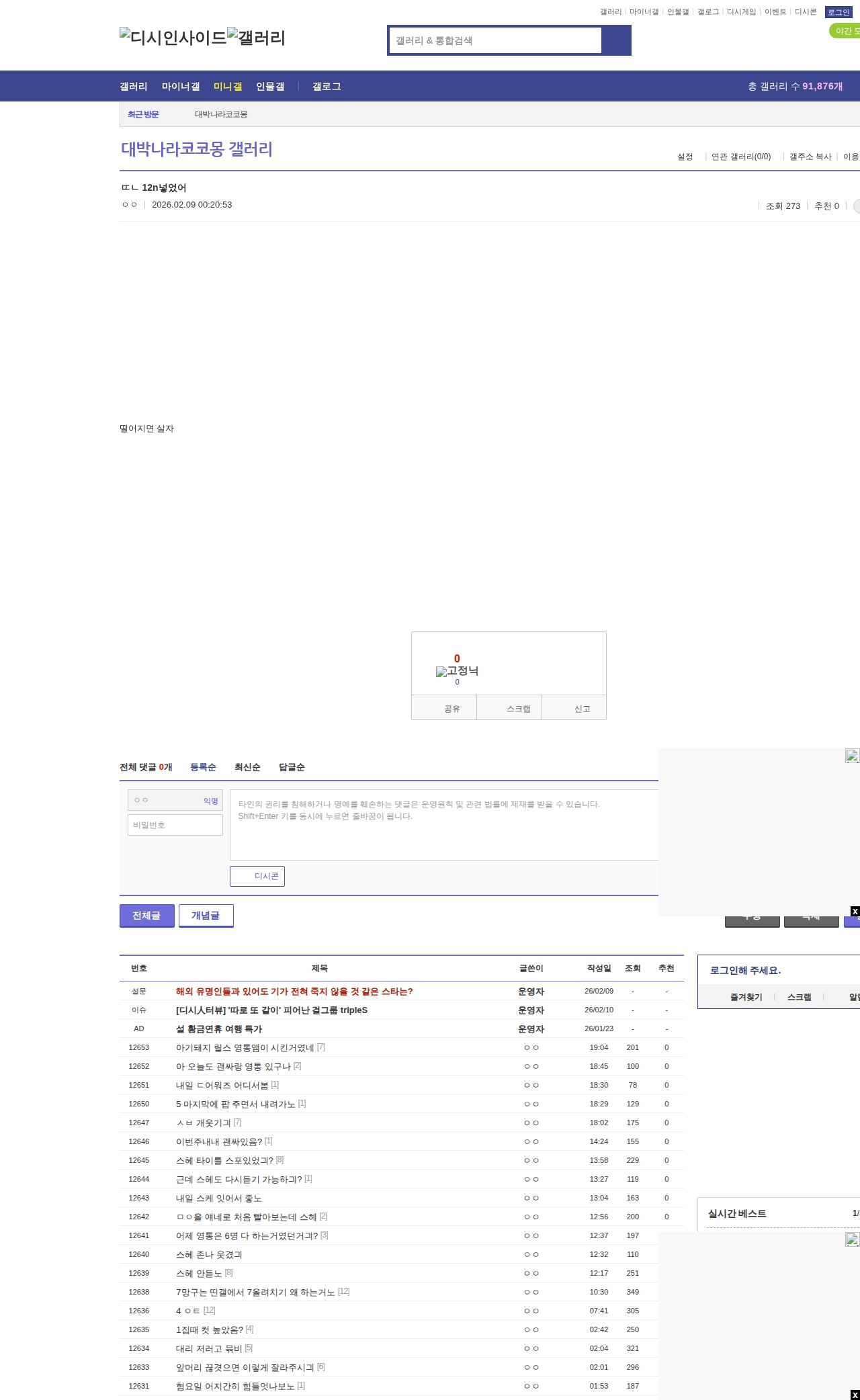Close the ad overlapping the comment box
This screenshot has height=1400, width=860.
[855, 911]
